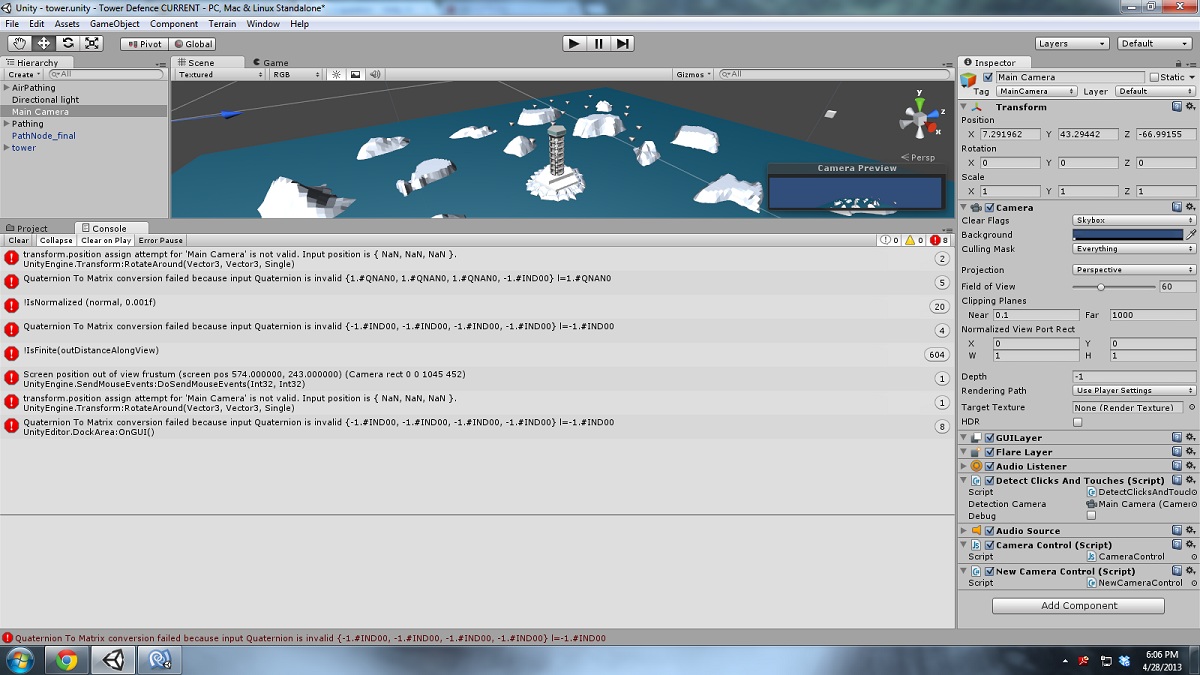Toggle Debug checkbox in Detect Clicks script
The width and height of the screenshot is (1200, 675).
1091,516
